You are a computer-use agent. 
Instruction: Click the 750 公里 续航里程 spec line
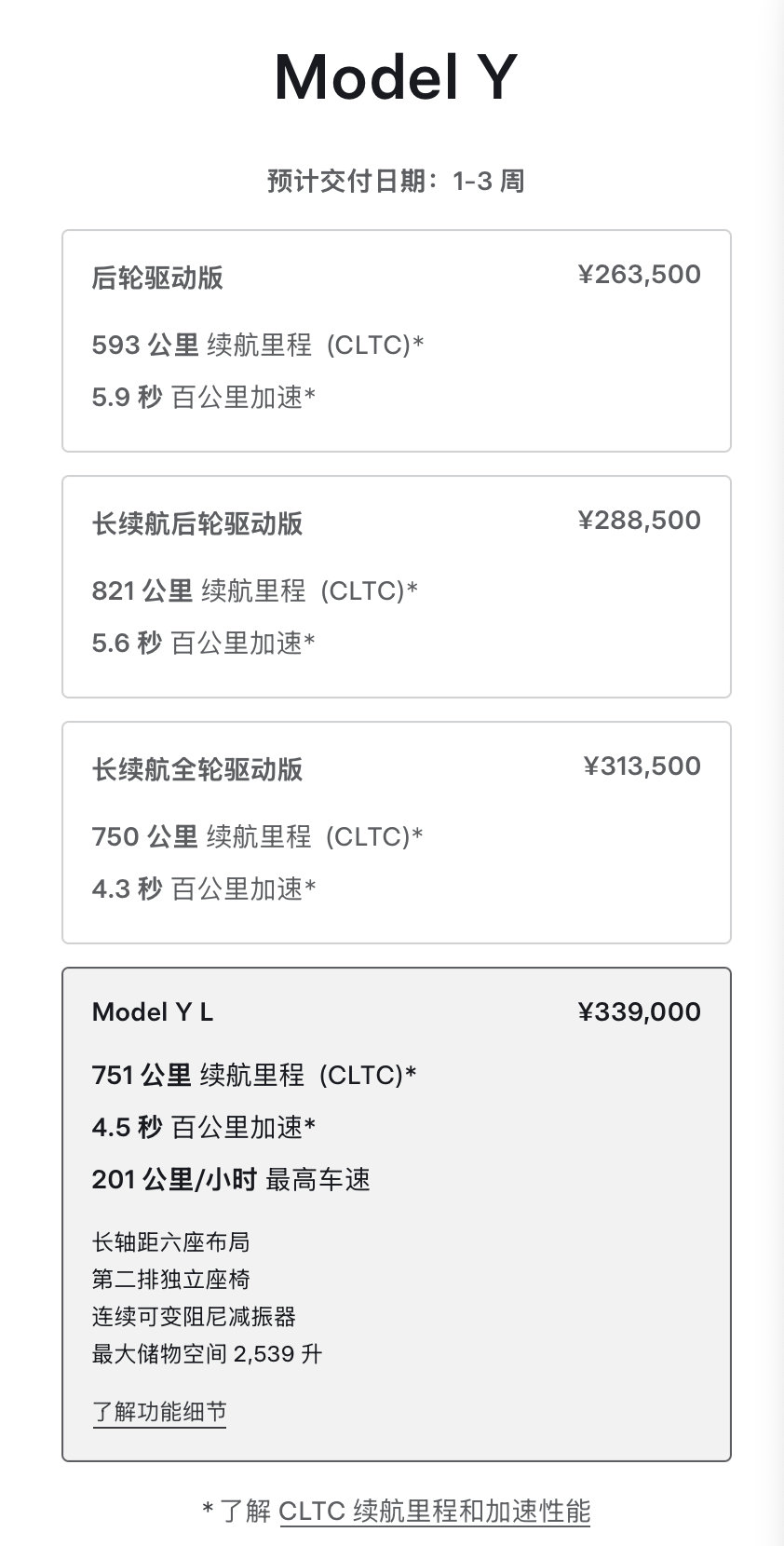coord(258,837)
